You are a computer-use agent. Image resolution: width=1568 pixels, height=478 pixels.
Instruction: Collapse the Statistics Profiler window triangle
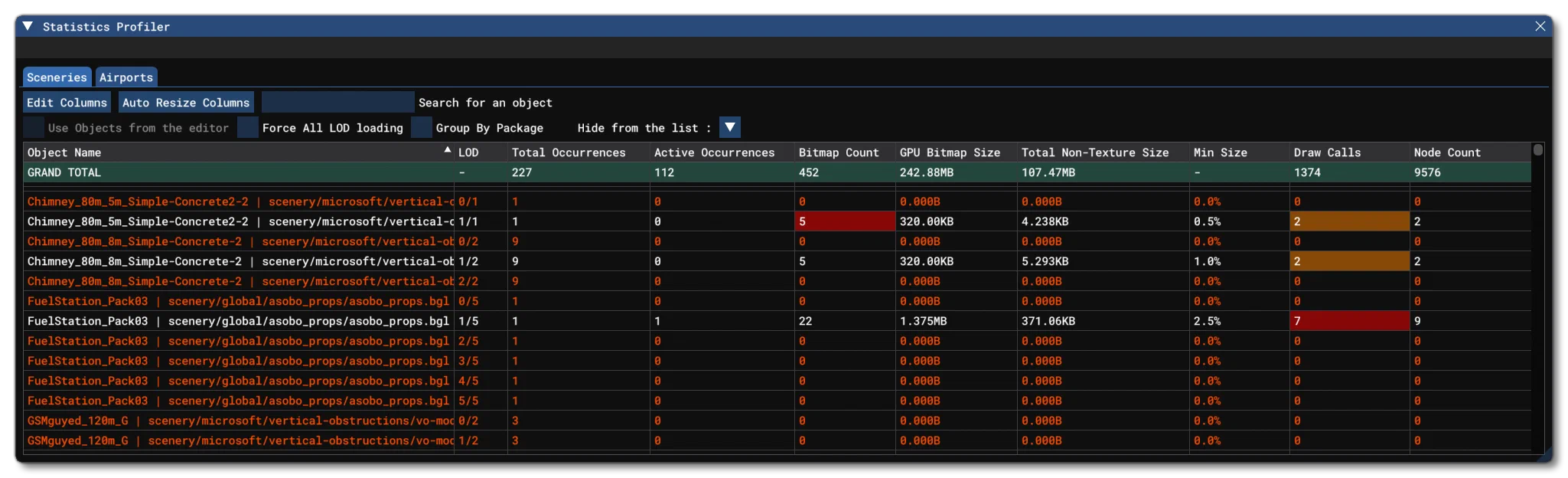28,26
